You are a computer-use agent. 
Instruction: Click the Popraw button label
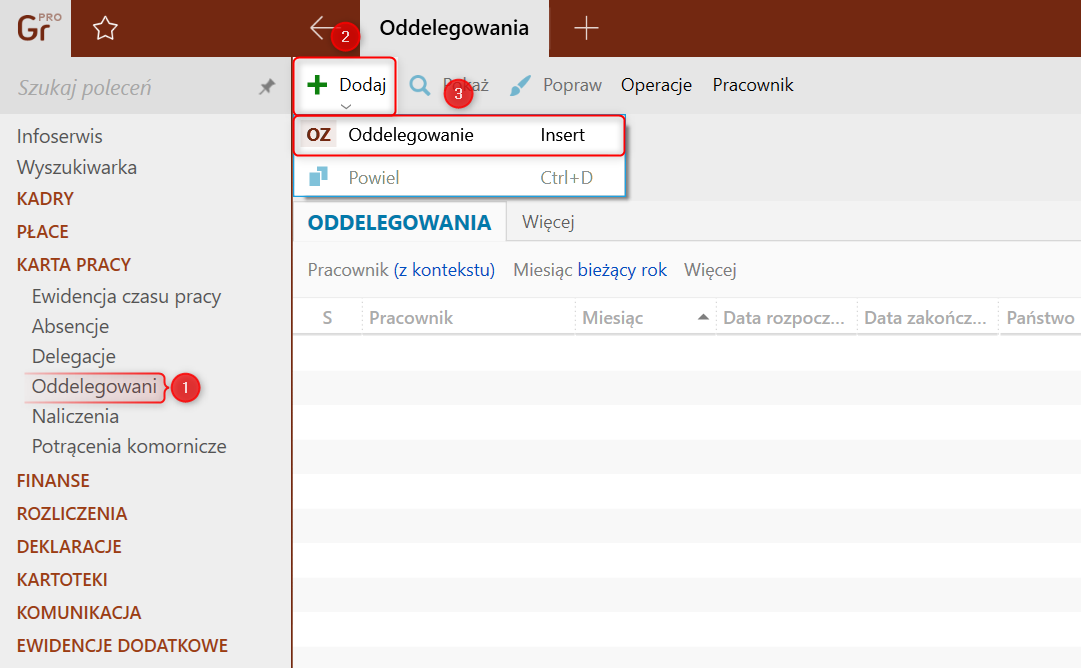tap(572, 85)
